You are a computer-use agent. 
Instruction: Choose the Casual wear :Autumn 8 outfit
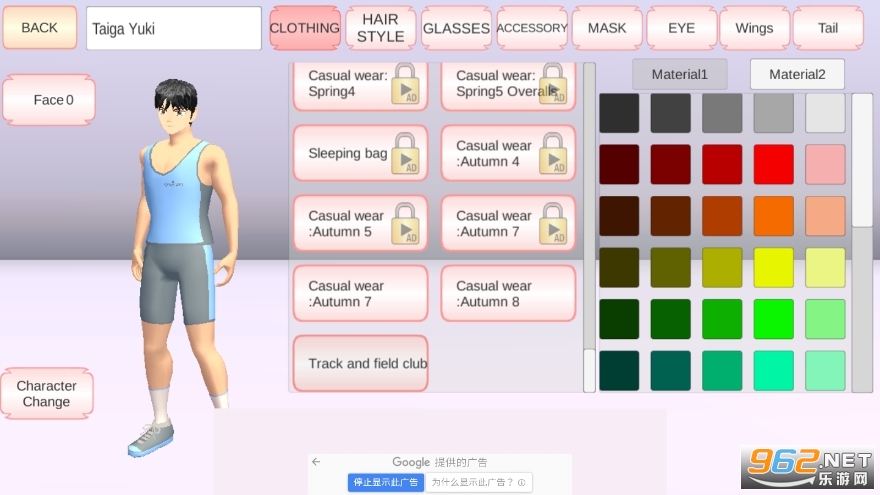[508, 294]
